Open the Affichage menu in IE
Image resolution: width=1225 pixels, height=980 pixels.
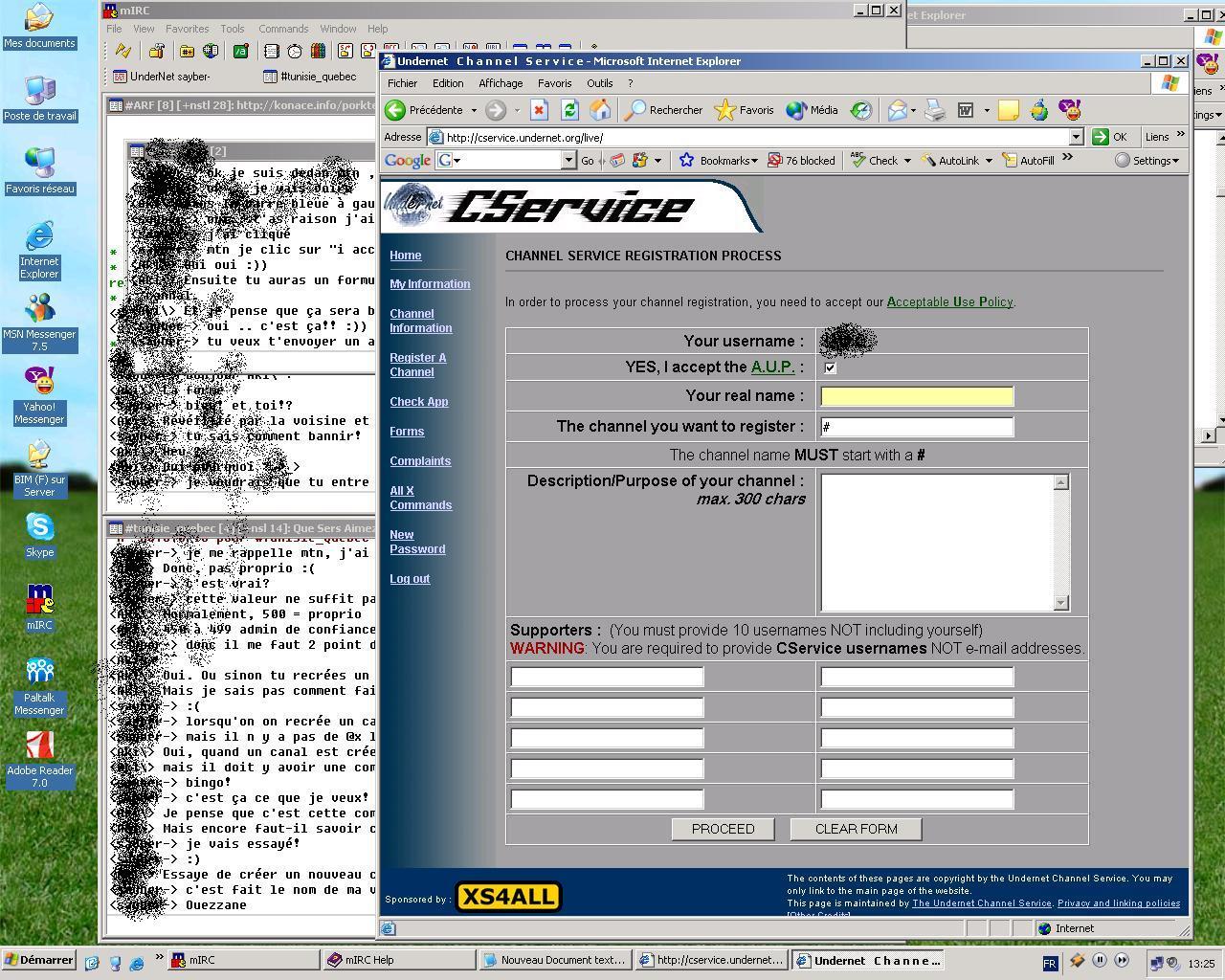[x=501, y=83]
